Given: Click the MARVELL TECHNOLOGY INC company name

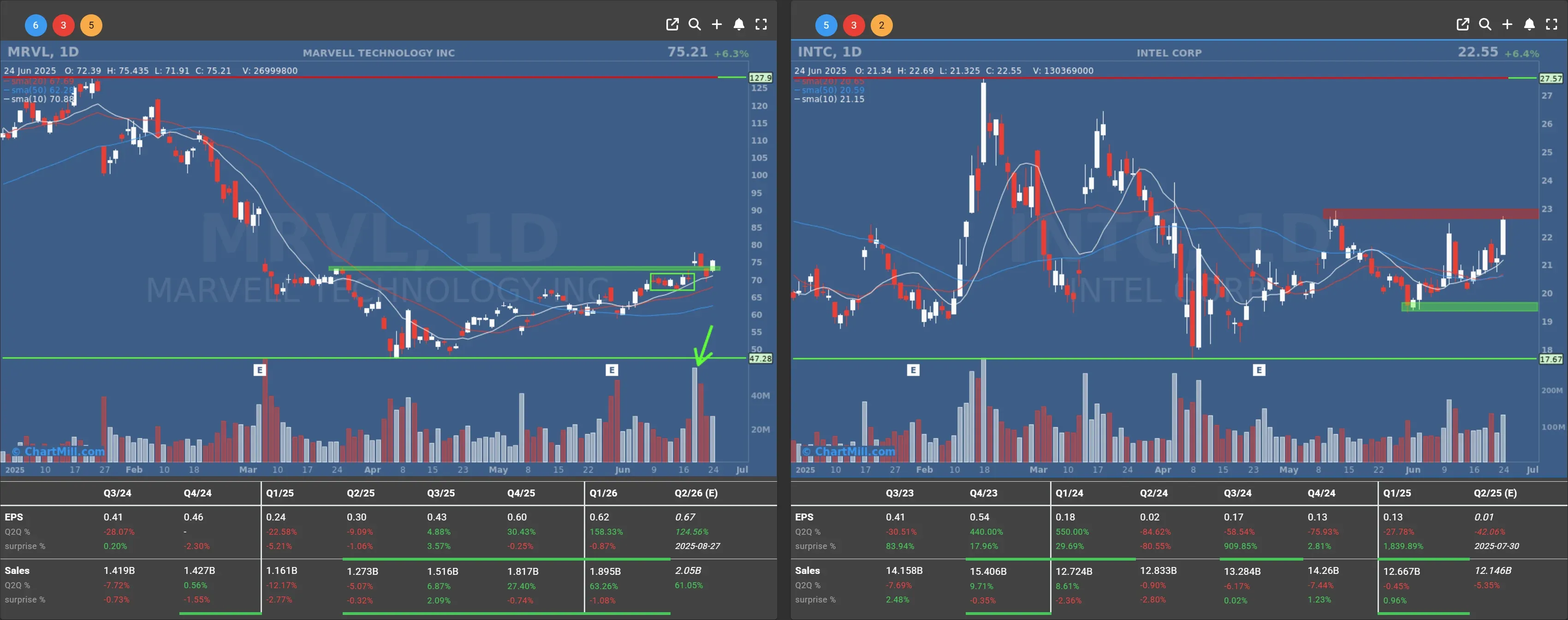Looking at the screenshot, I should pos(379,53).
